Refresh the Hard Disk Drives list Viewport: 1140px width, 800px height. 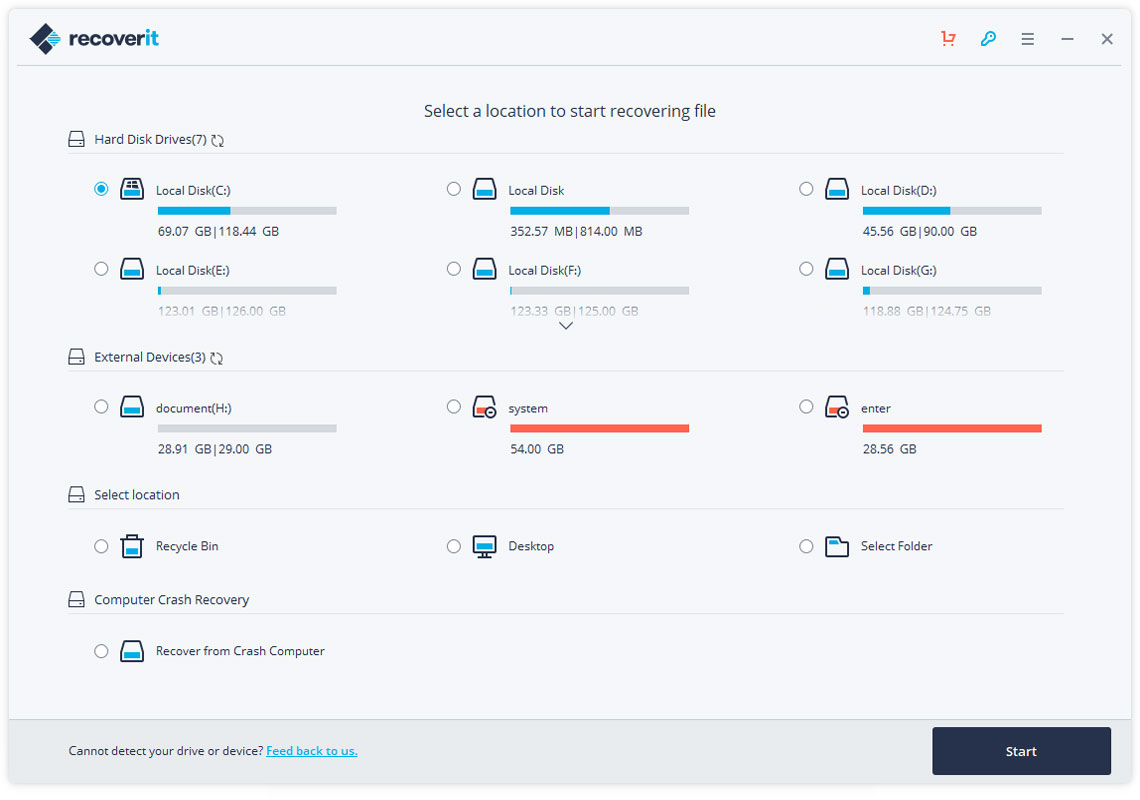click(218, 140)
